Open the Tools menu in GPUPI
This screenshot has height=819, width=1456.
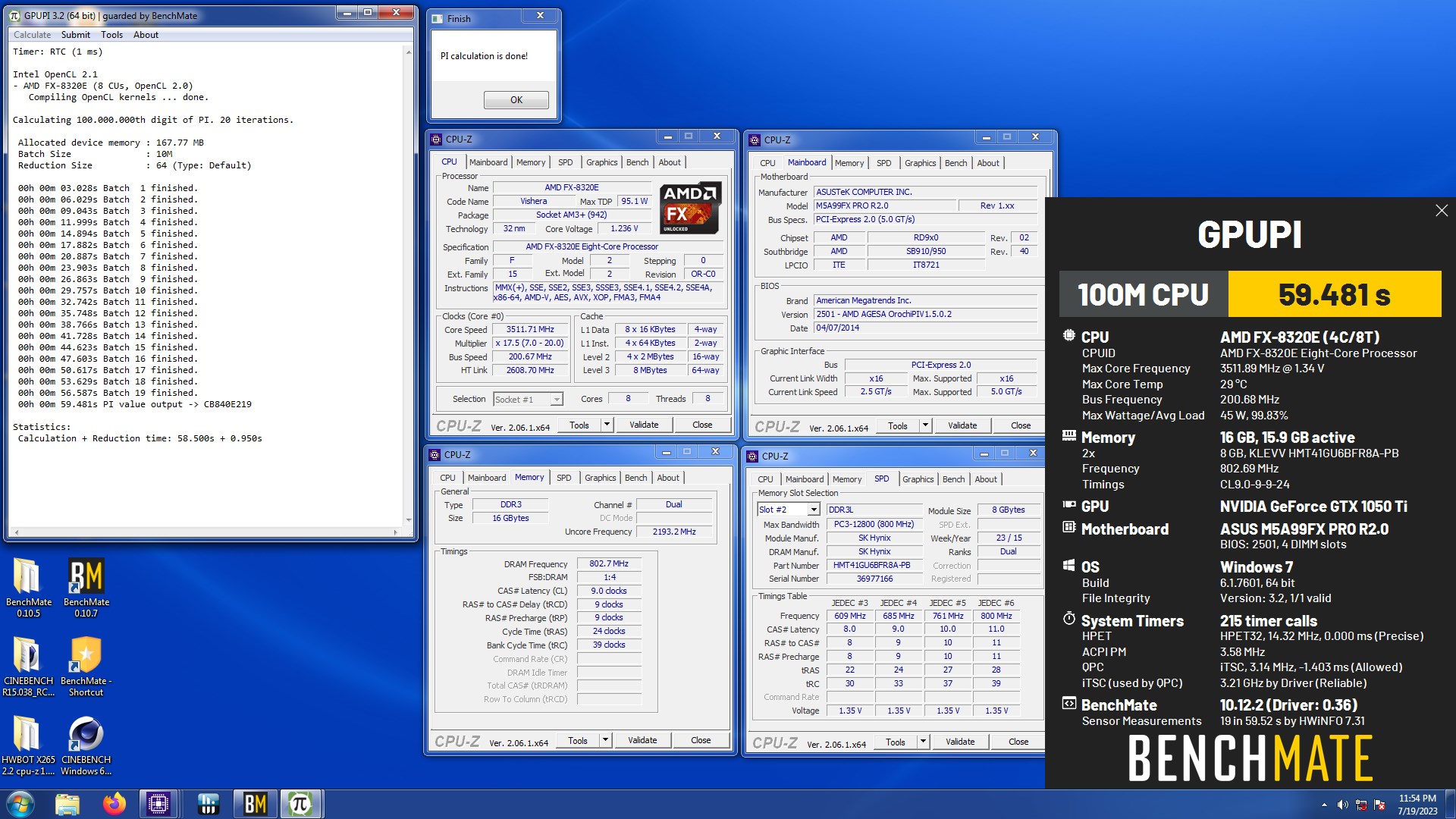111,35
